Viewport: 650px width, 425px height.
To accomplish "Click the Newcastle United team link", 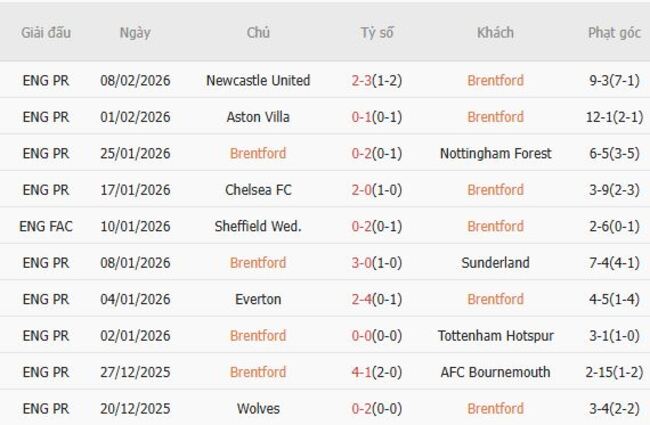I will coord(258,80).
